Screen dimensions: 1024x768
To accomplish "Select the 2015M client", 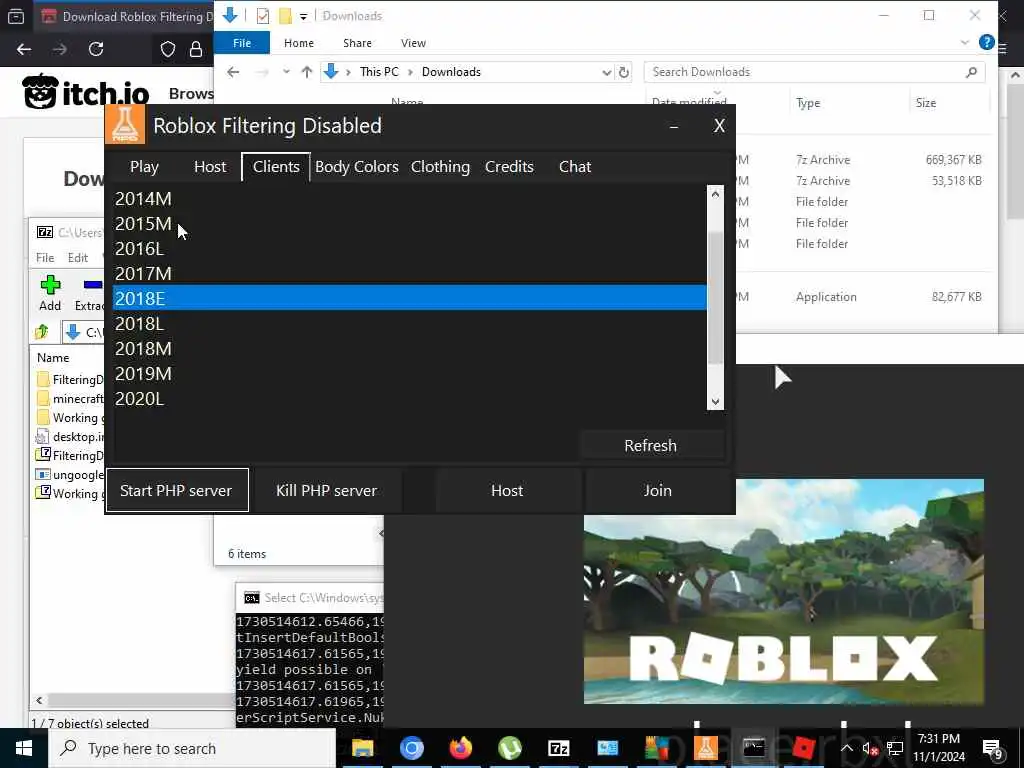I will [x=410, y=223].
